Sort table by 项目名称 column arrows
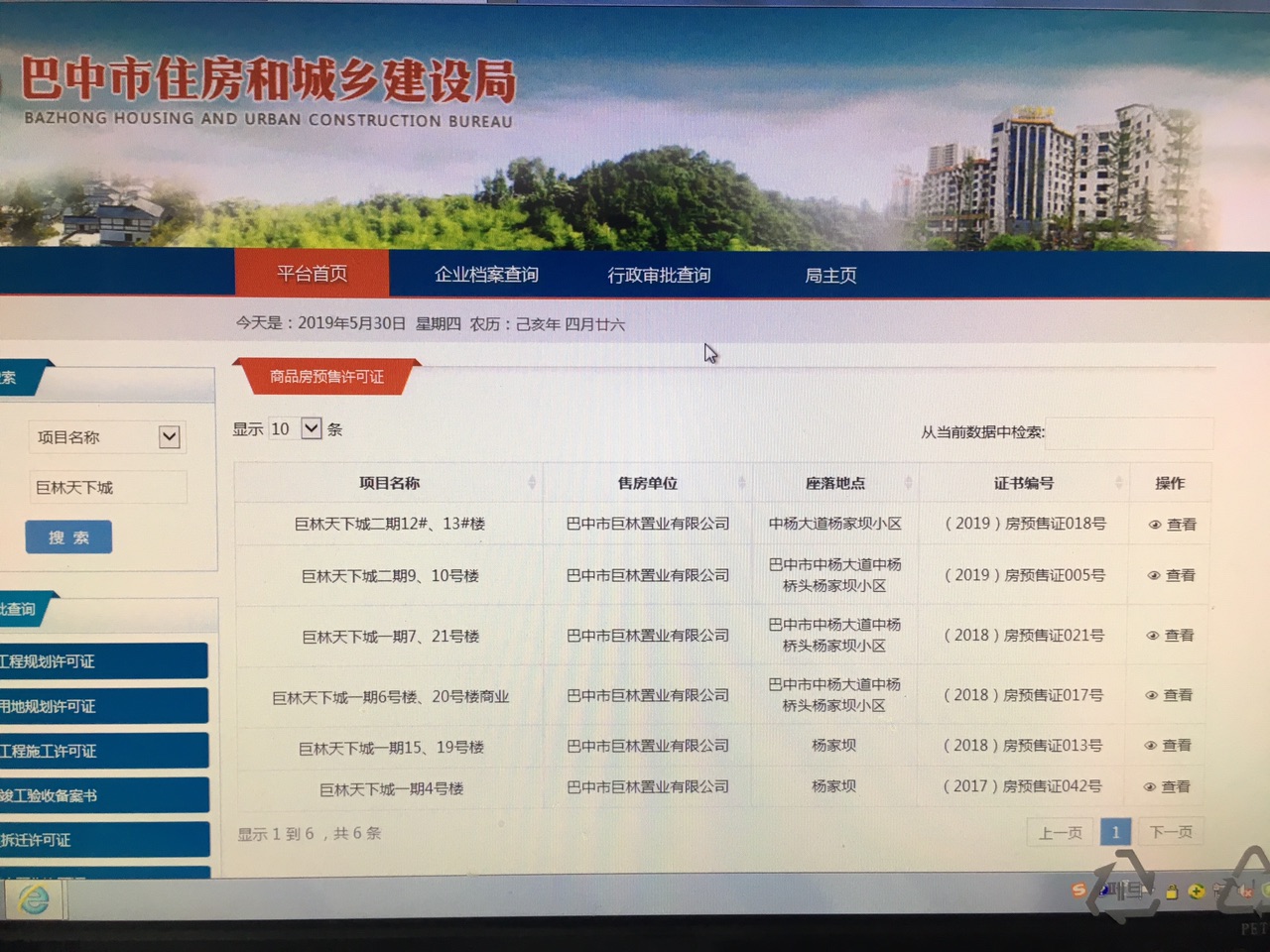1270x952 pixels. click(x=532, y=483)
